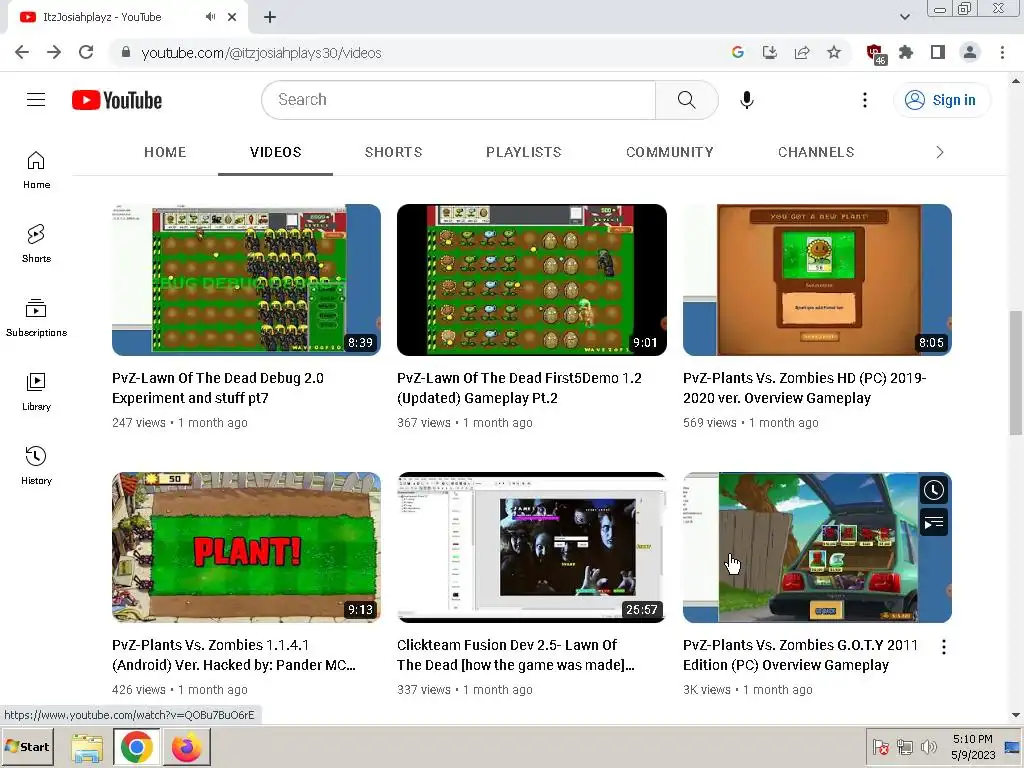Screen dimensions: 1024x768
Task: Open YouTube settings three-dot menu
Action: (x=865, y=100)
